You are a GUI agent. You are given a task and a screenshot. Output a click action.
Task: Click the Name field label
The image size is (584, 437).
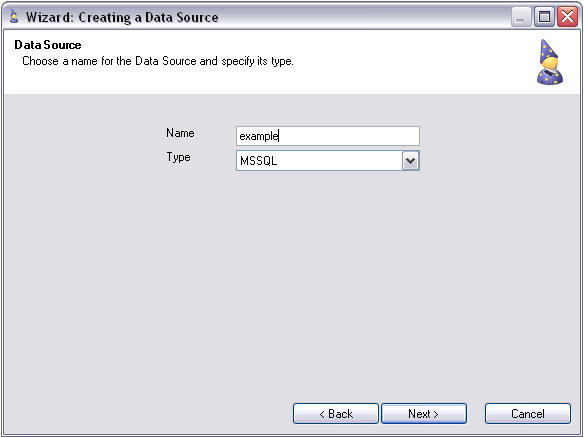coord(180,133)
